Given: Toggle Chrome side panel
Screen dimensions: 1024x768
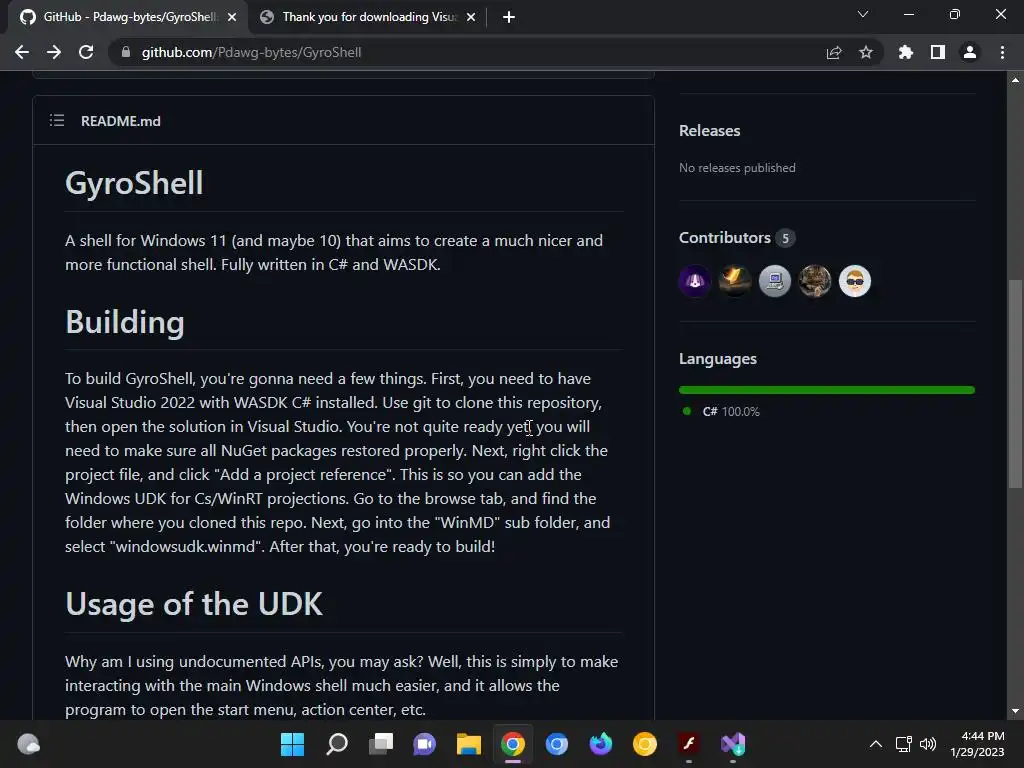Looking at the screenshot, I should (x=938, y=52).
